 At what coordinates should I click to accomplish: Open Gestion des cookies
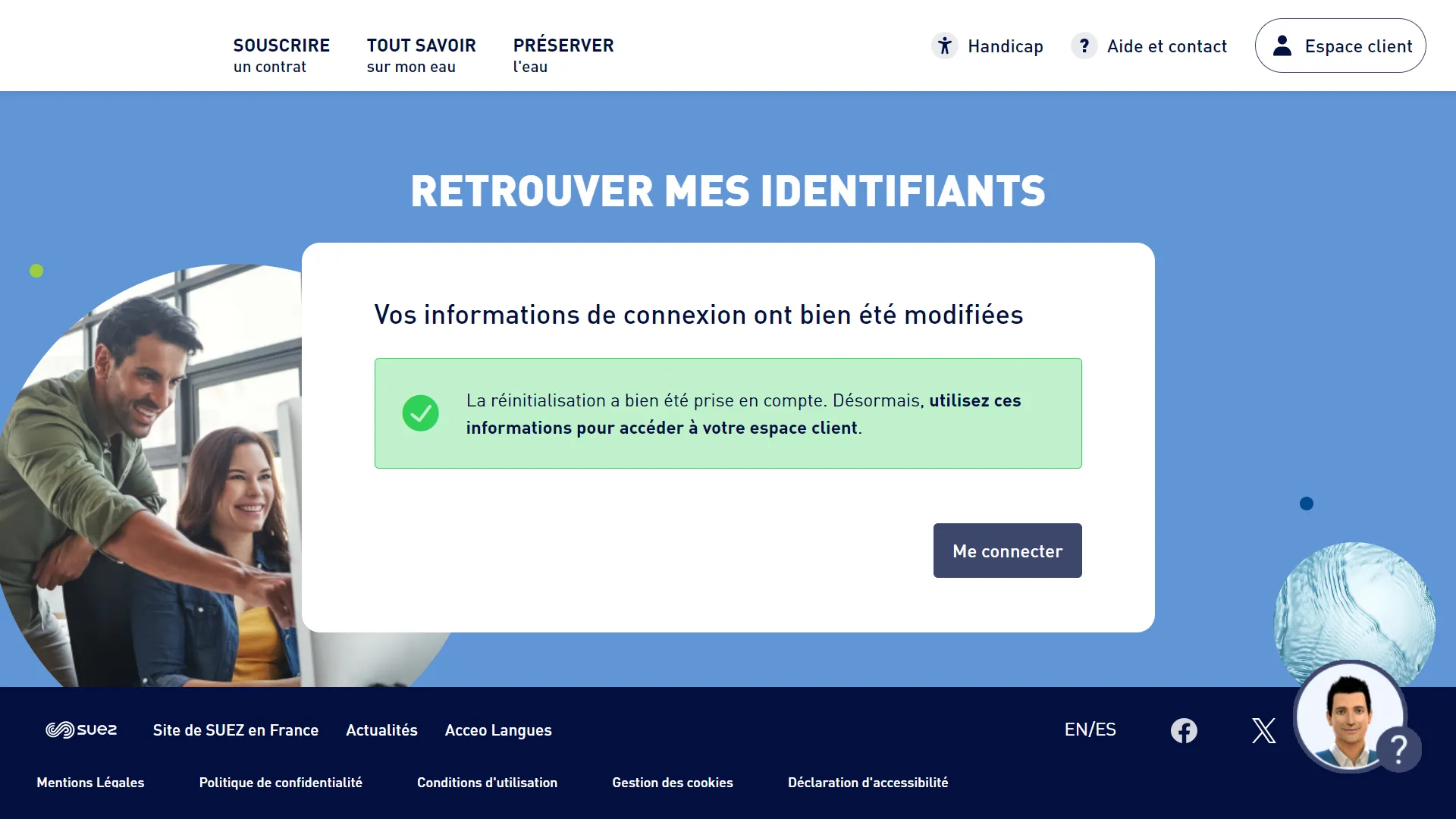(x=673, y=782)
